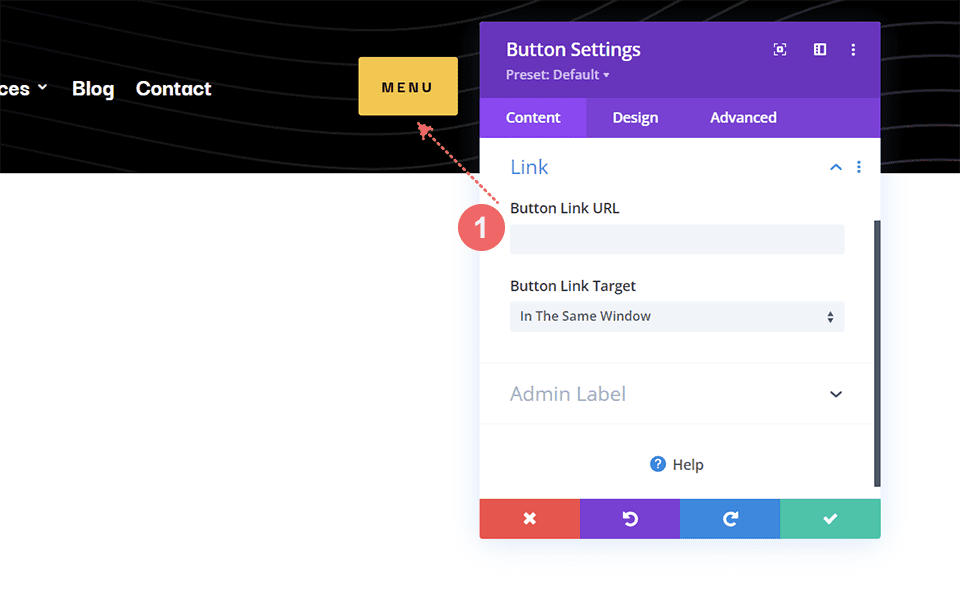Undo the last change
Screen dimensions: 960x591
click(629, 518)
